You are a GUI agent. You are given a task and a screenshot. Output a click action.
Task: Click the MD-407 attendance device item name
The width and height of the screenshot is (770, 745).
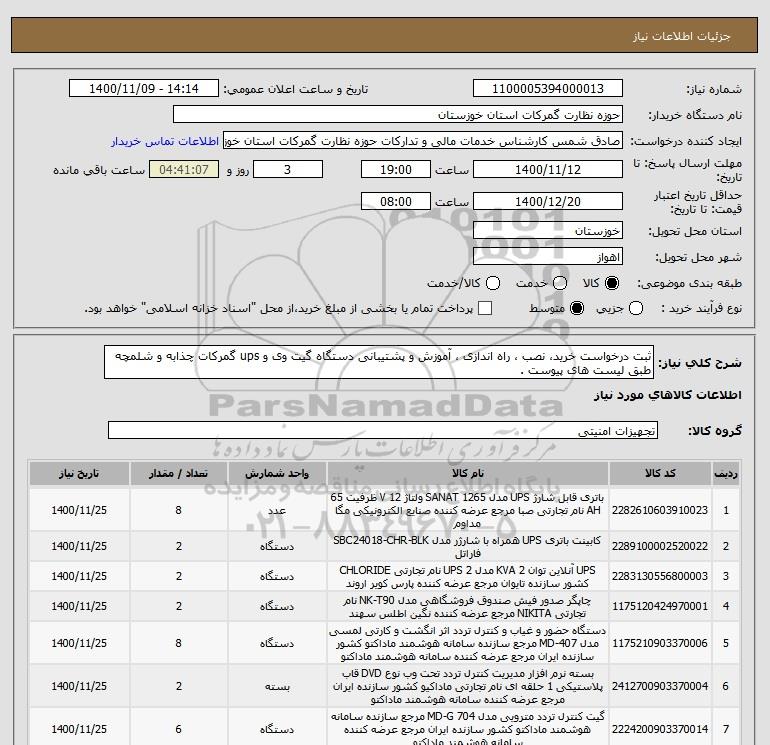[x=468, y=643]
